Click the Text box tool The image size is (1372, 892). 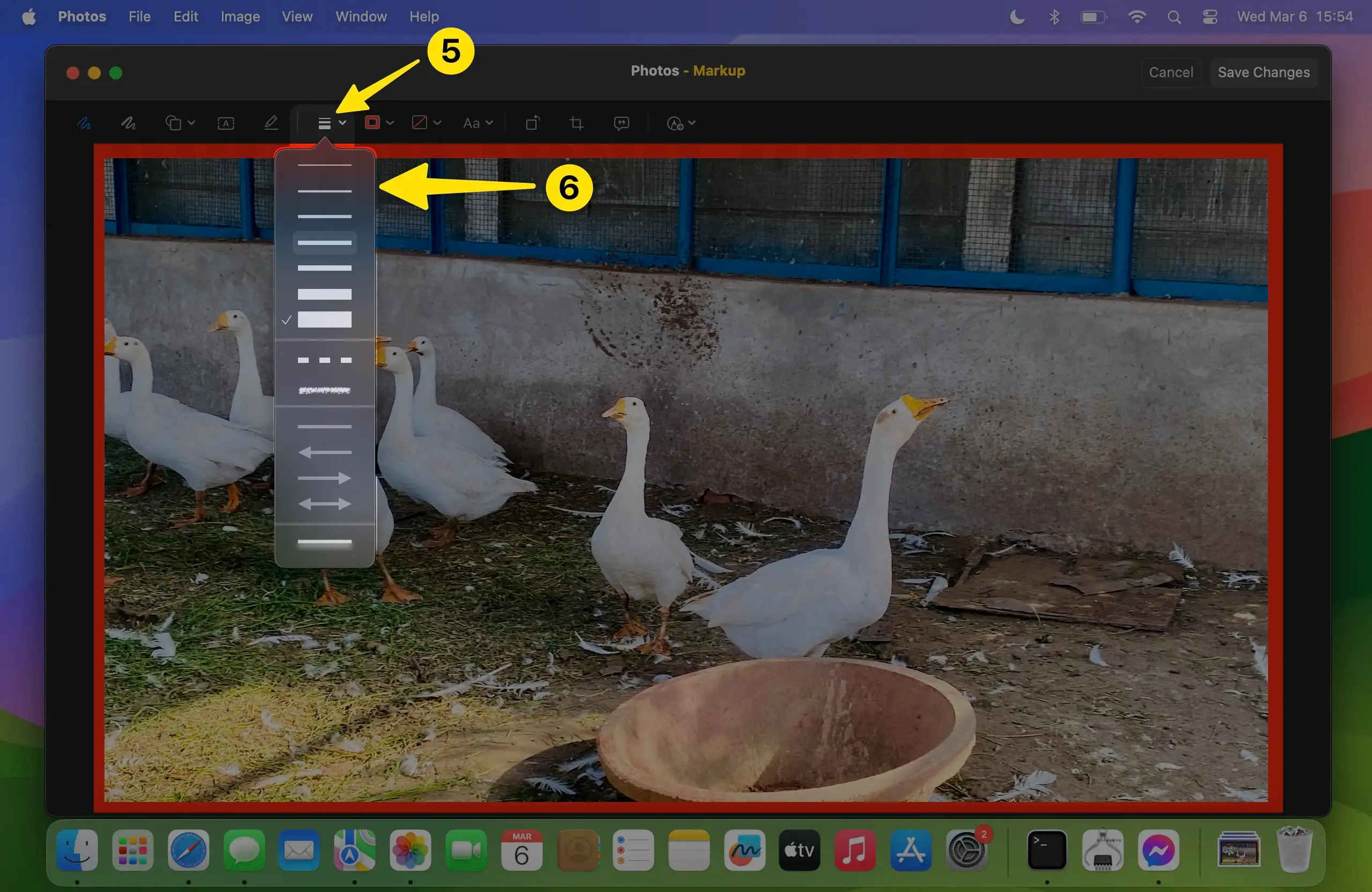click(226, 123)
